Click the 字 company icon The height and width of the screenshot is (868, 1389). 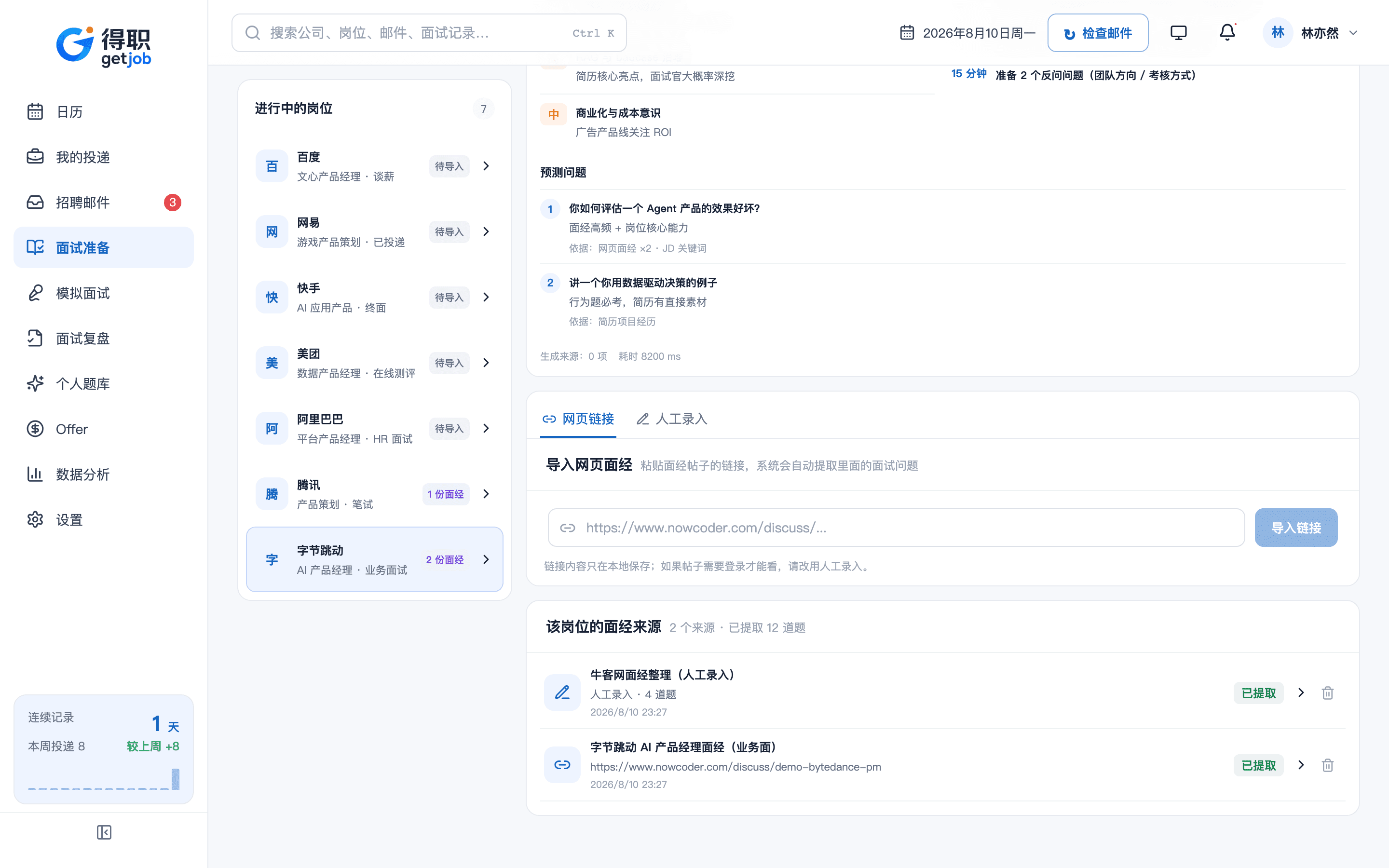272,559
